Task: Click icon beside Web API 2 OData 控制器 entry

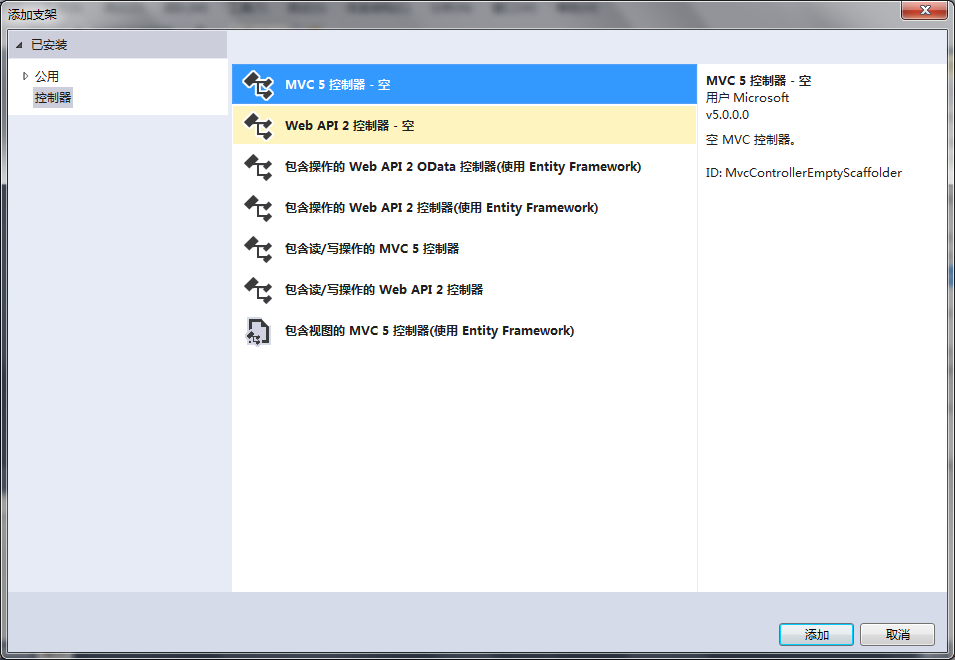Action: [258, 167]
